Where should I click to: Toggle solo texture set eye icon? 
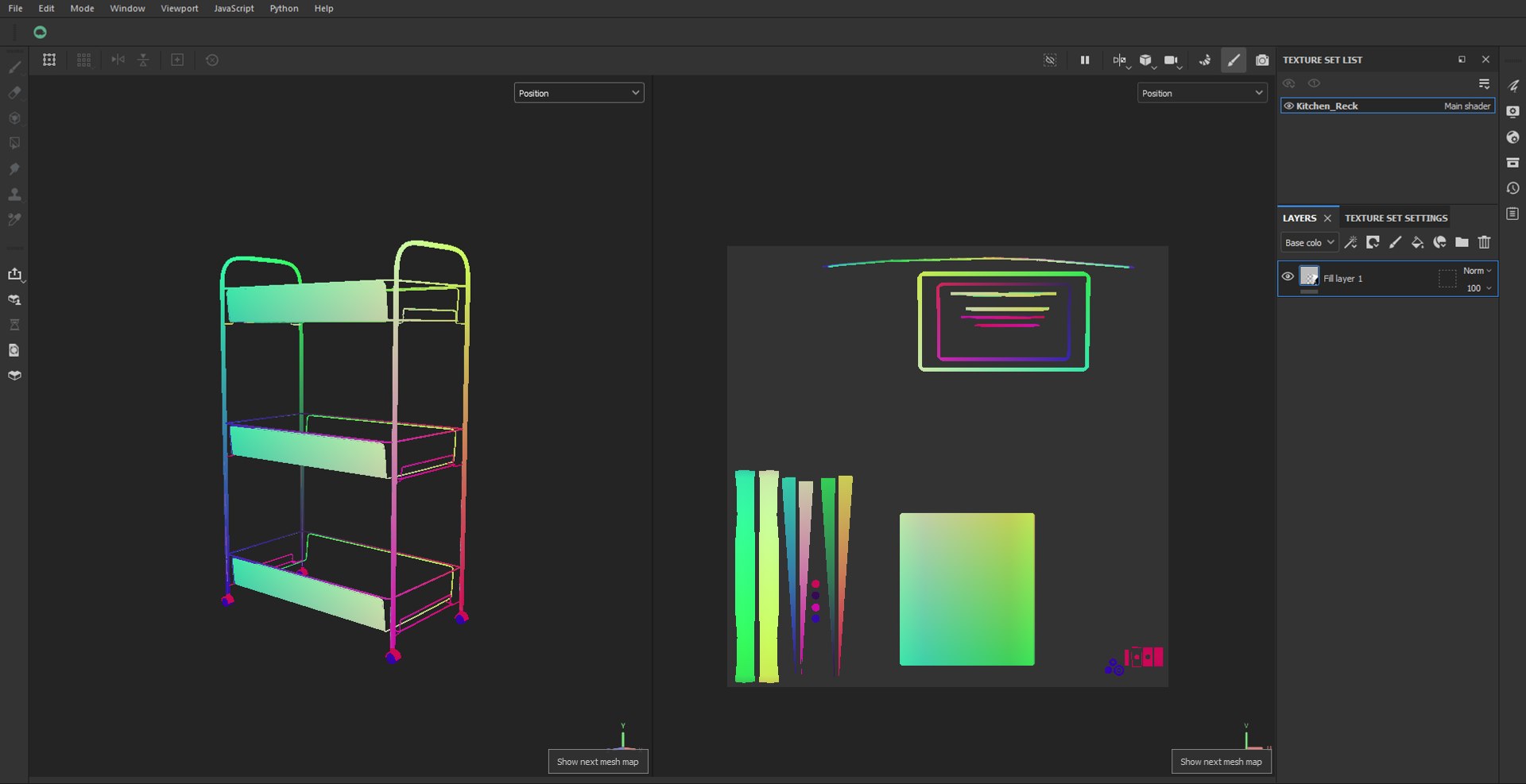(x=1314, y=83)
